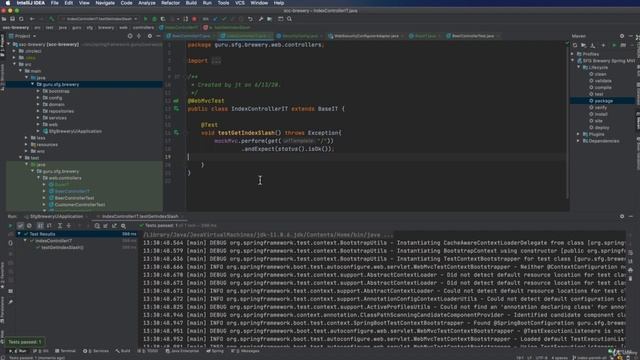Click the test history clock icon in the Run toolbar
This screenshot has height=360, width=640.
(97, 226)
